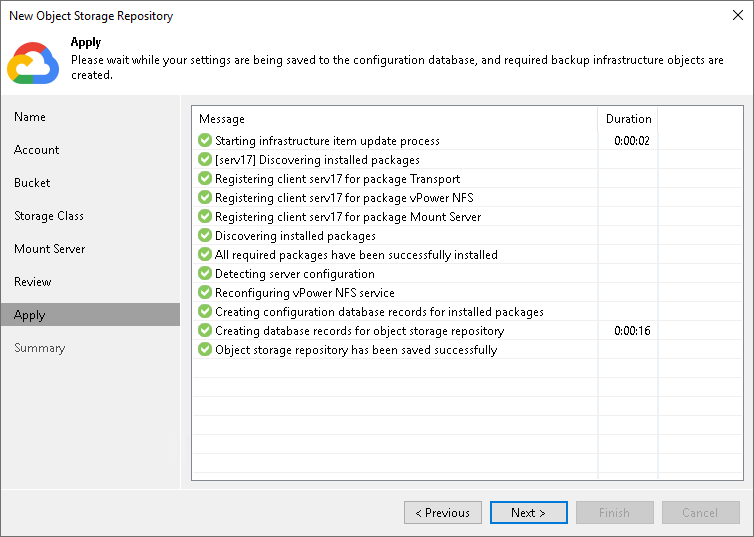Image resolution: width=754 pixels, height=537 pixels.
Task: Select 'Registering client serv17 for package Mount Server'
Action: [348, 217]
